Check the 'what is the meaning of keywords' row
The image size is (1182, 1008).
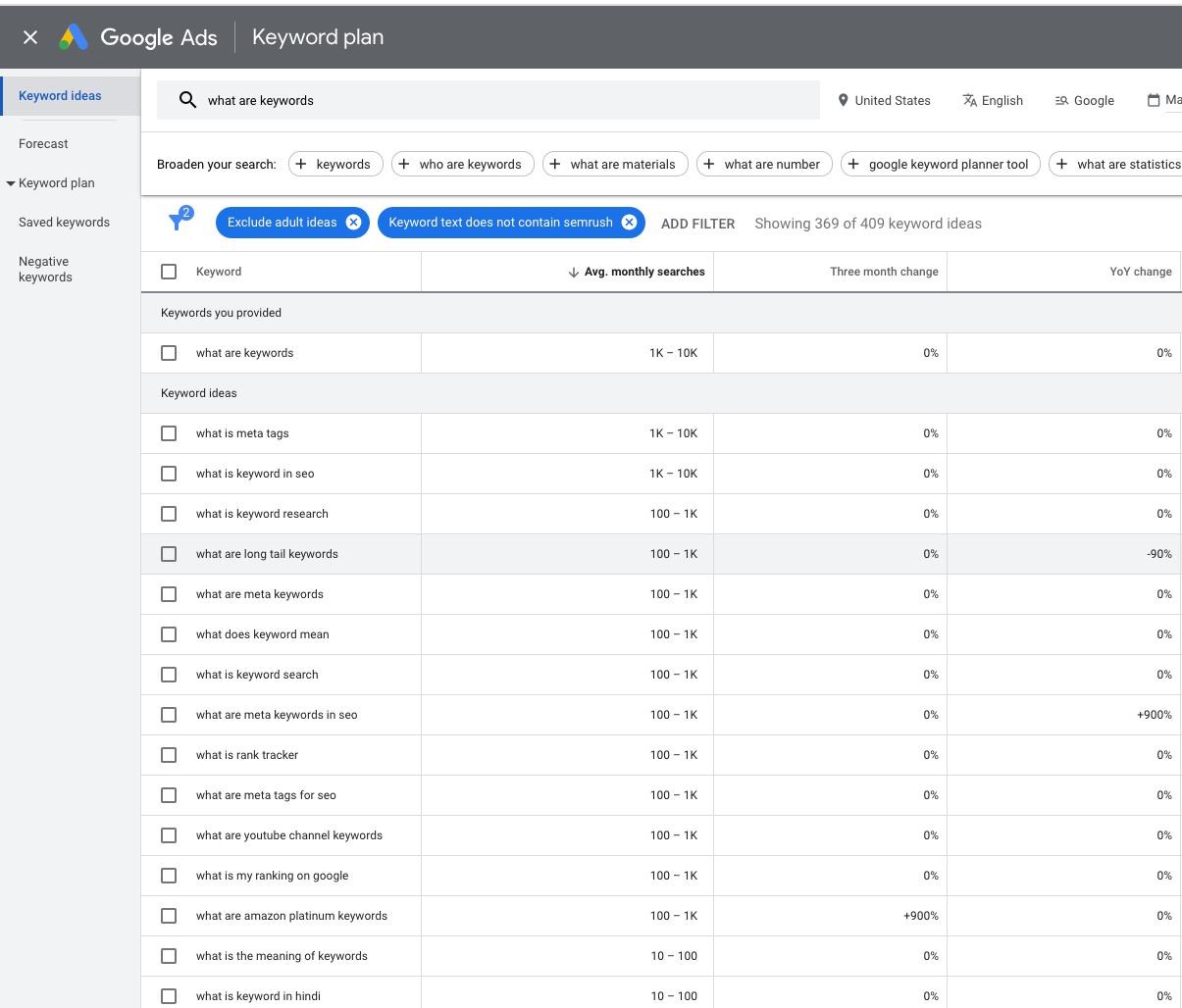(169, 956)
